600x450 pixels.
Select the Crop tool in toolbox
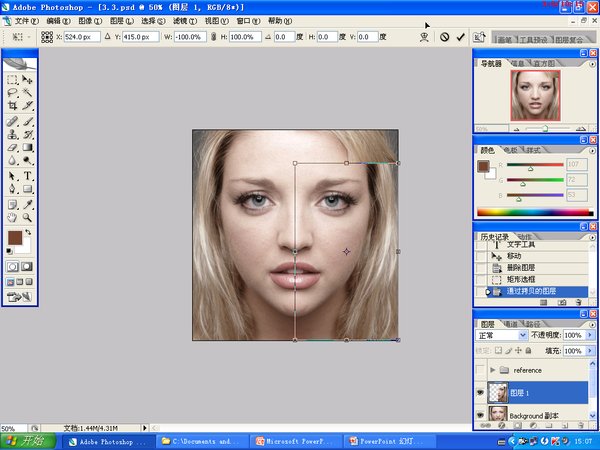[13, 104]
